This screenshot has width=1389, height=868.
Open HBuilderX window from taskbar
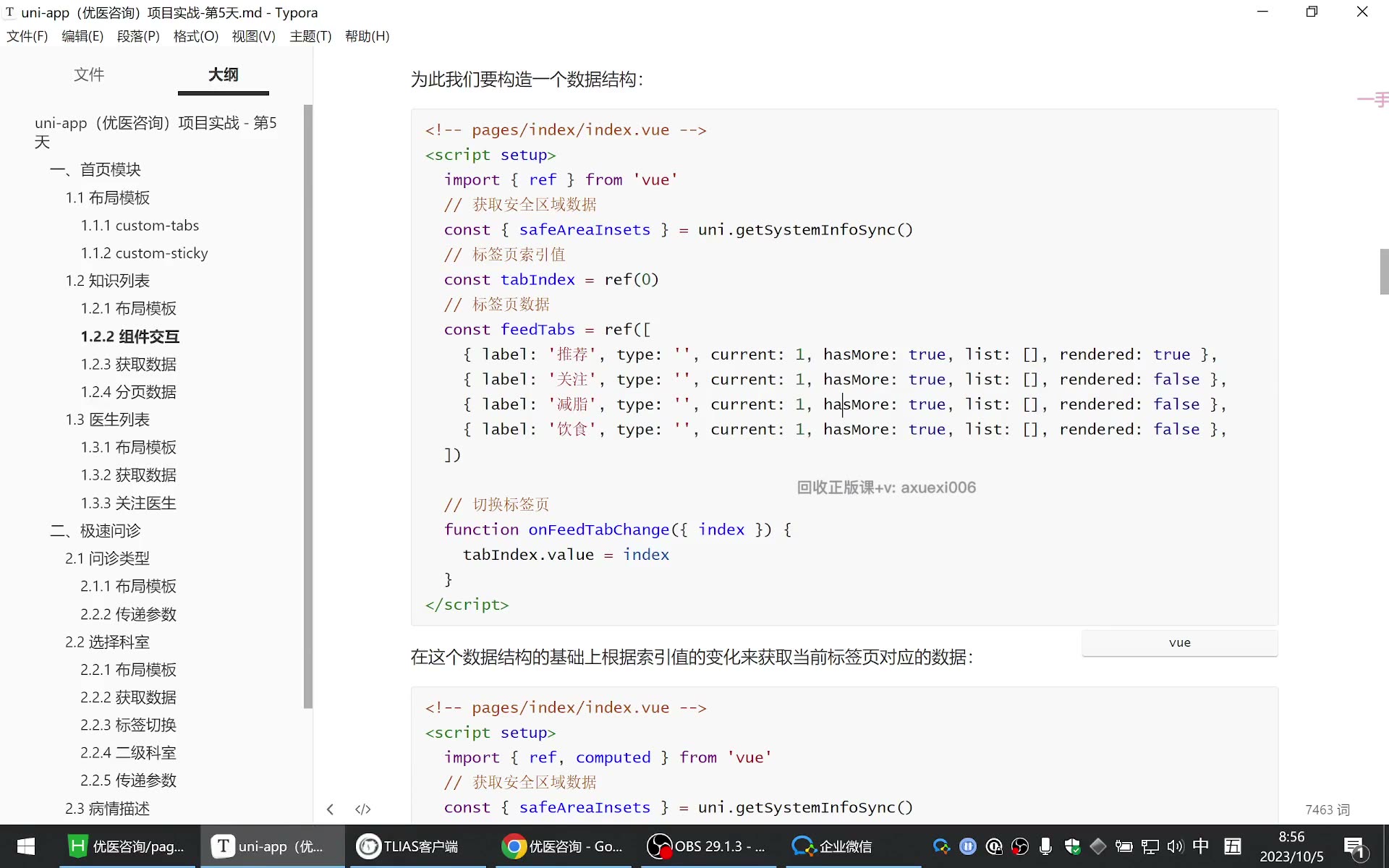pos(127,846)
